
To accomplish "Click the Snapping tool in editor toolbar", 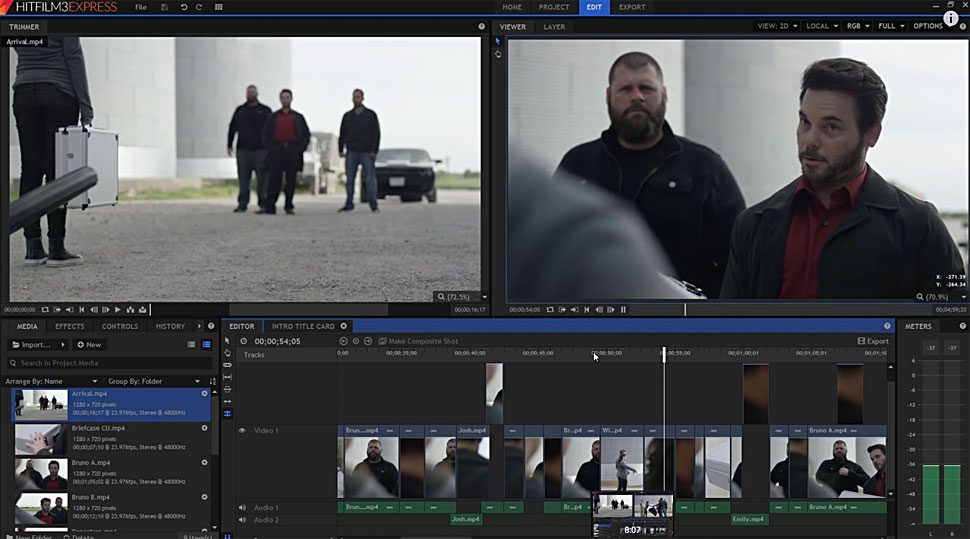I will coord(227,413).
